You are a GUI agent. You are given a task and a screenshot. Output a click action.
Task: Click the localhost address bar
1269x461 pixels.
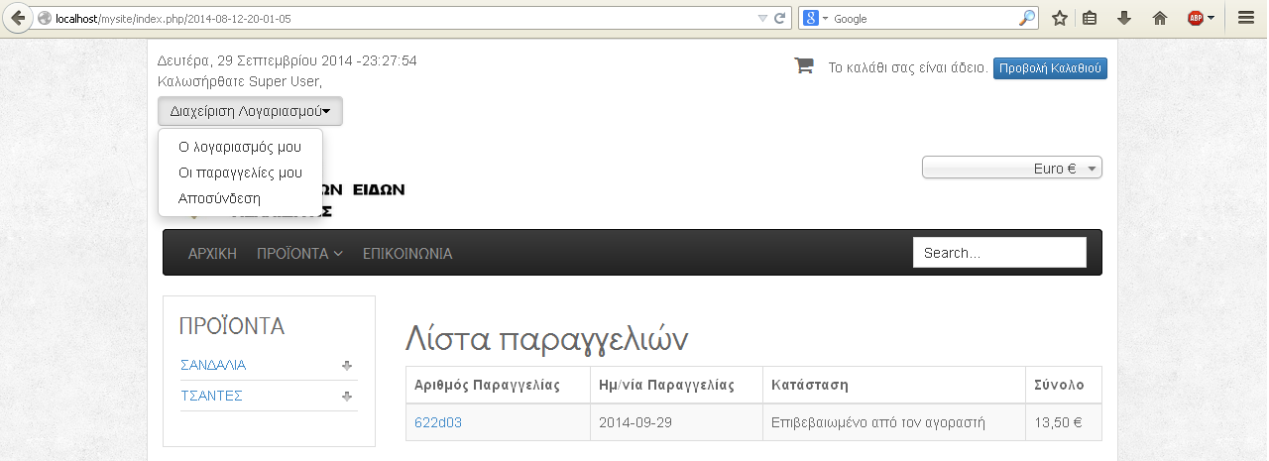400,18
